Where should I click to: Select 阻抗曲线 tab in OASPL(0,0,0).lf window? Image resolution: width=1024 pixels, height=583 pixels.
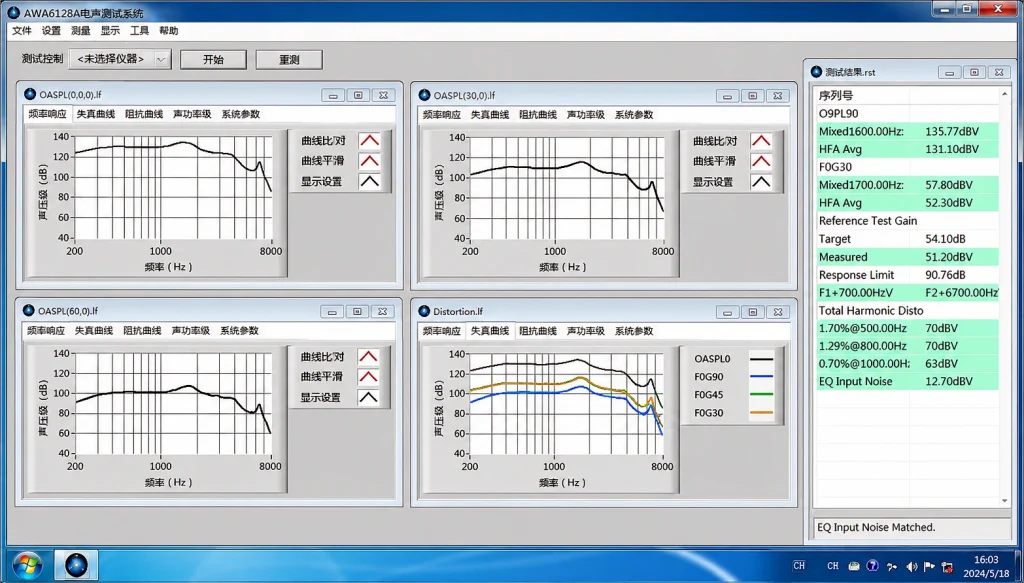[144, 114]
